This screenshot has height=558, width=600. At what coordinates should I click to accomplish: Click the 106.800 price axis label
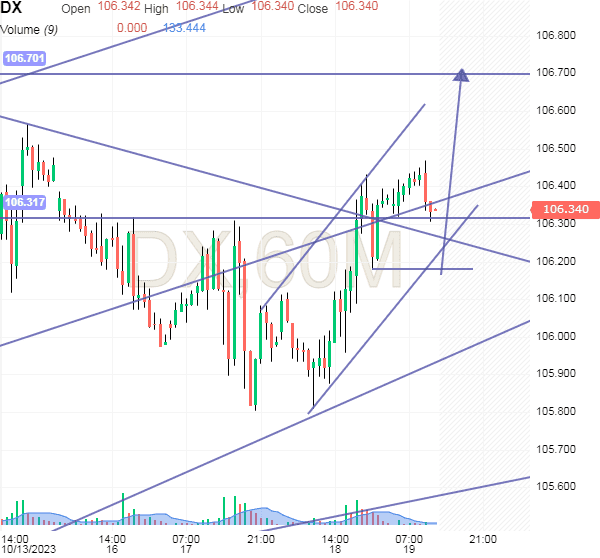coord(556,36)
